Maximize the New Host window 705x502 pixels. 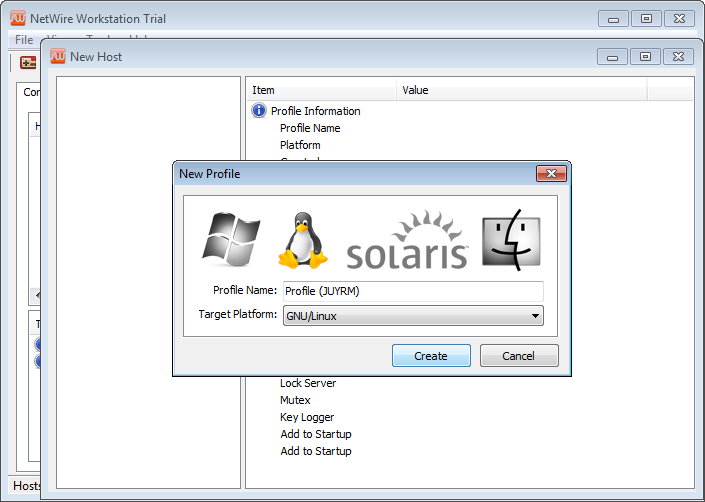tap(645, 57)
